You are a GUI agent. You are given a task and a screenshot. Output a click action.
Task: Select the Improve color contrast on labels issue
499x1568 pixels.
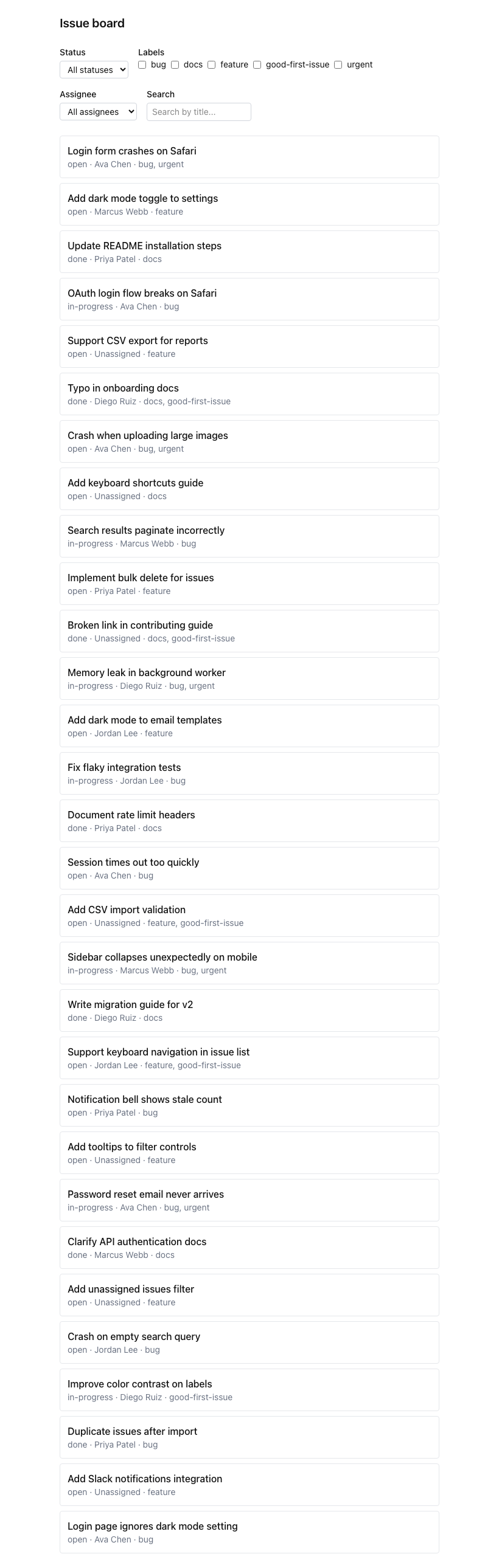point(249,1390)
